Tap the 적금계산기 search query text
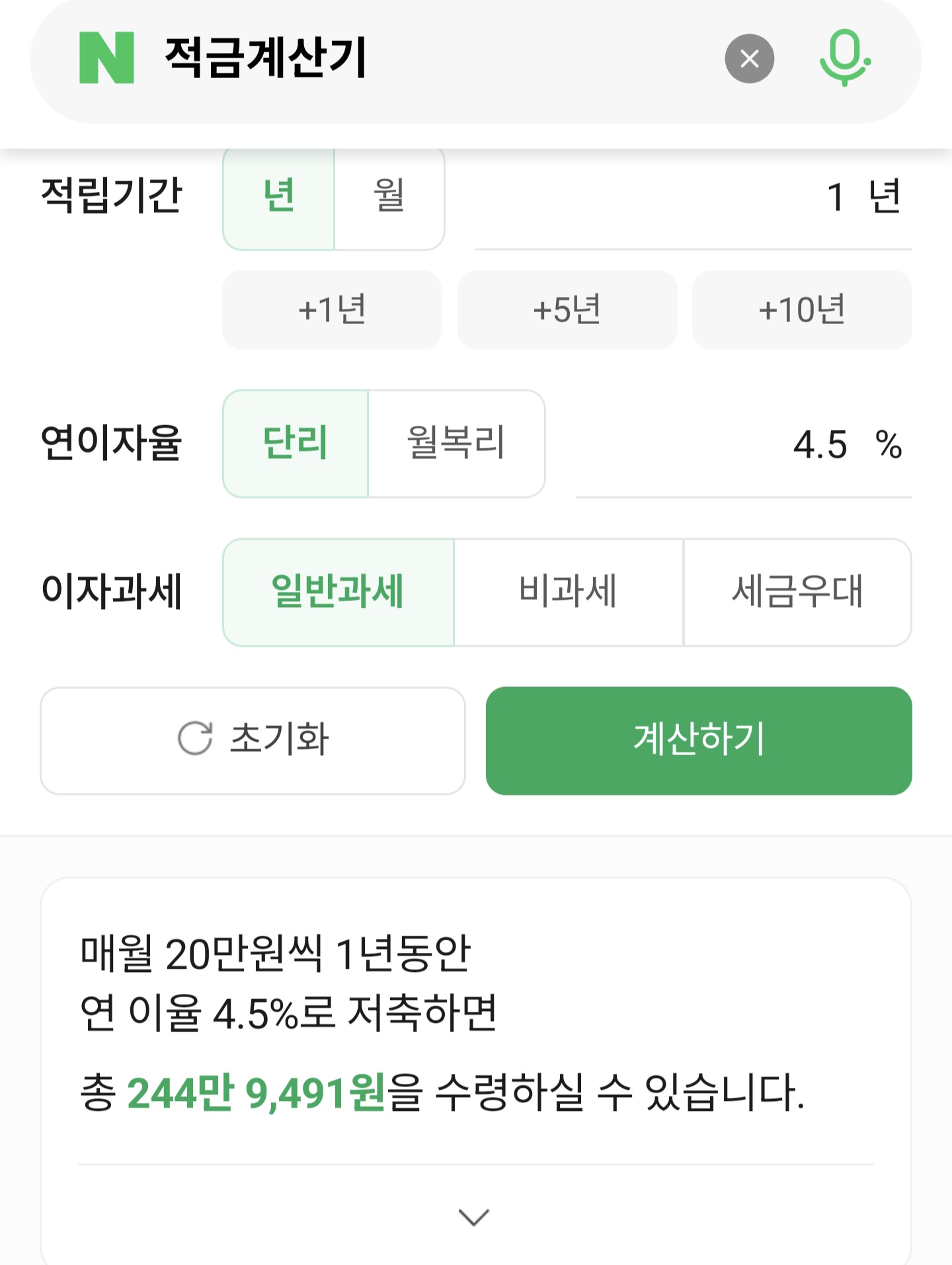The width and height of the screenshot is (952, 1265). point(266,58)
